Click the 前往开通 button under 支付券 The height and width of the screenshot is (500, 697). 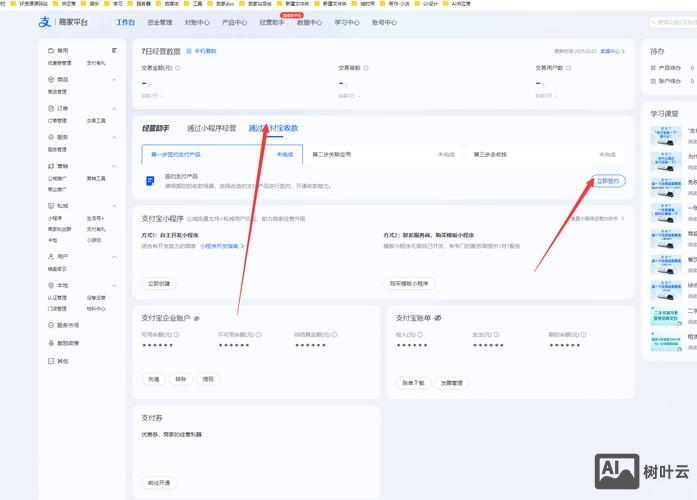tap(159, 483)
